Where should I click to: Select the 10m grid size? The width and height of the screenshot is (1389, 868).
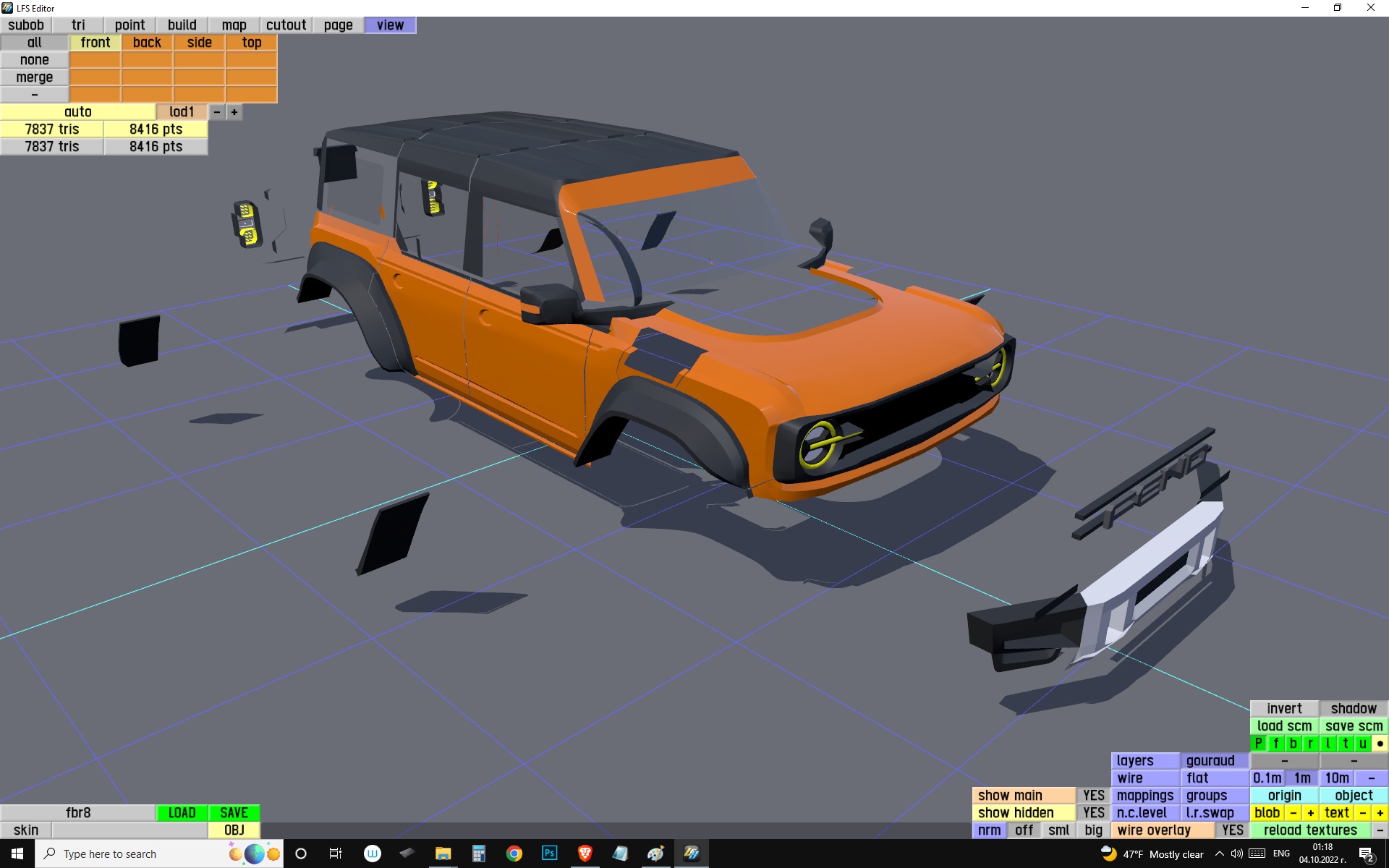pyautogui.click(x=1336, y=778)
